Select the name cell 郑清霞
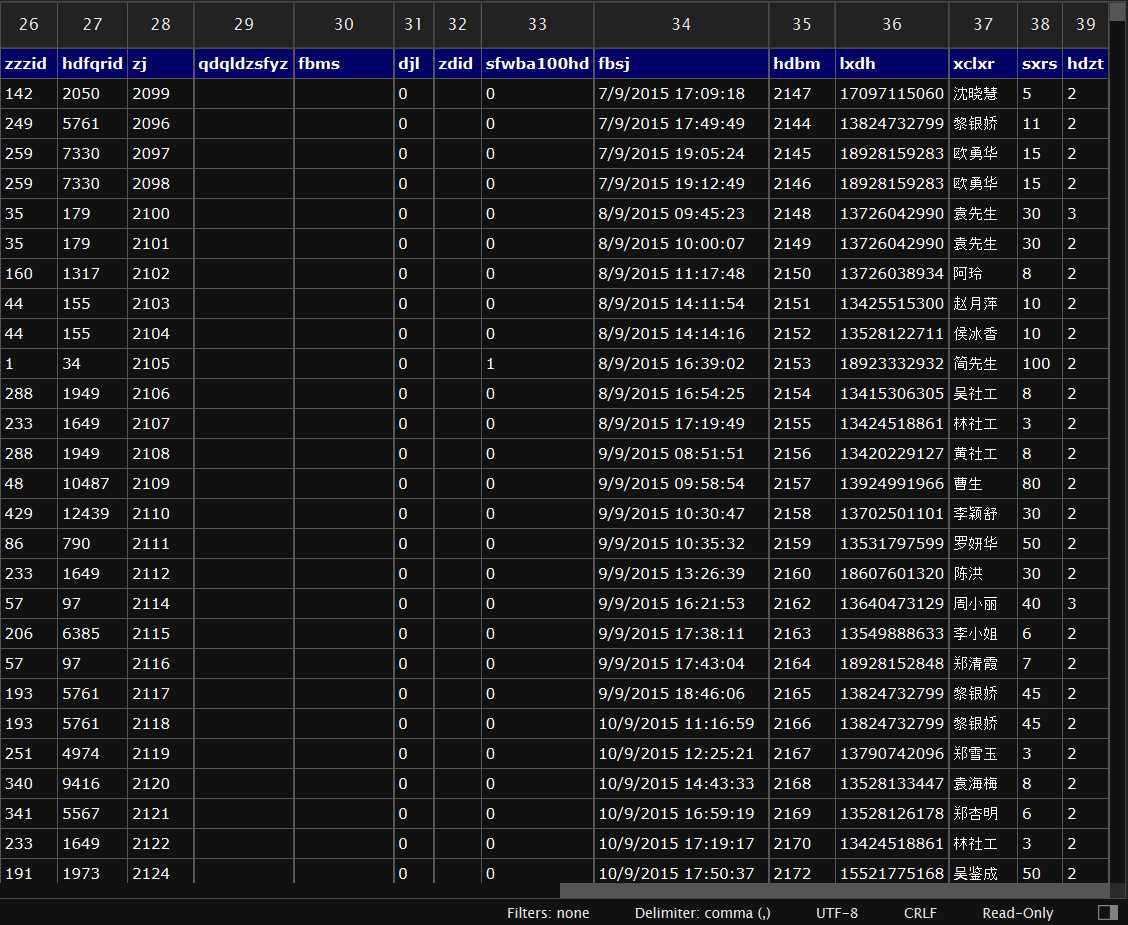 click(x=983, y=664)
